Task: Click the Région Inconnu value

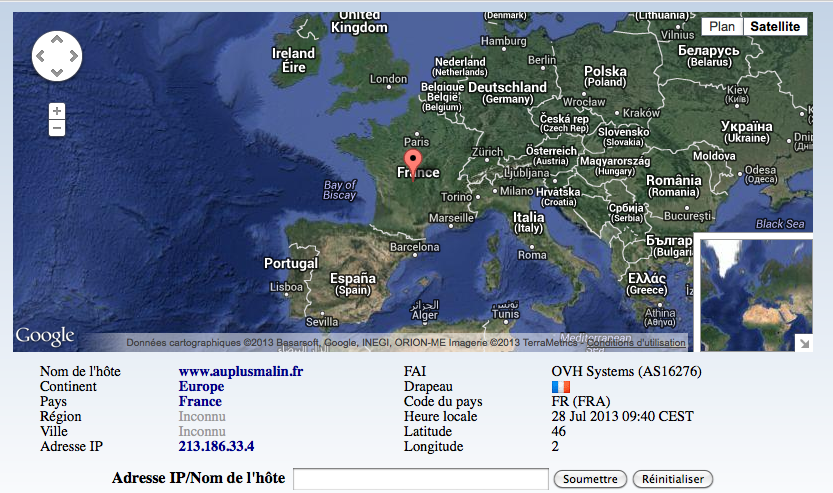Action: pos(202,416)
